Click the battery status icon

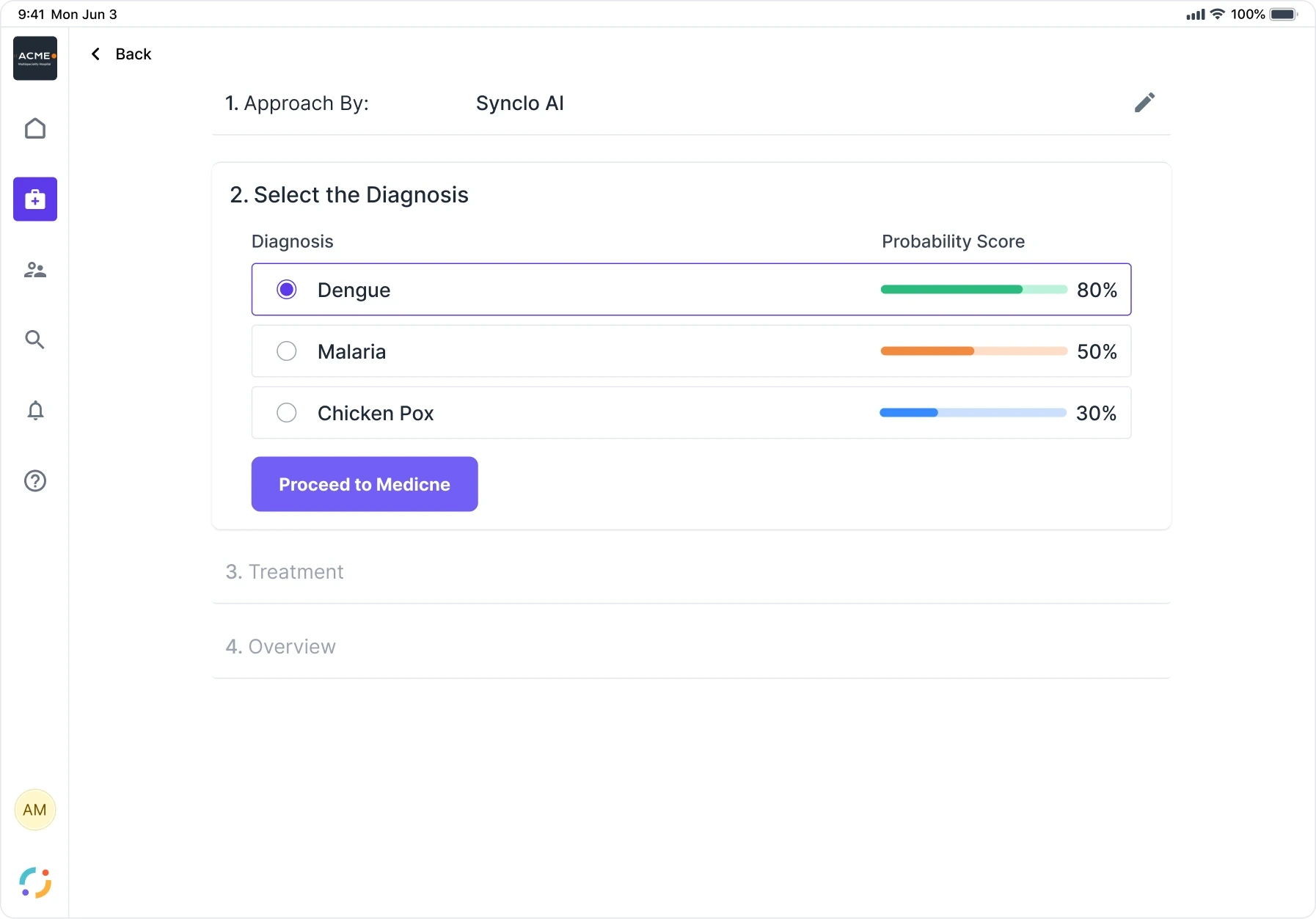[1284, 14]
